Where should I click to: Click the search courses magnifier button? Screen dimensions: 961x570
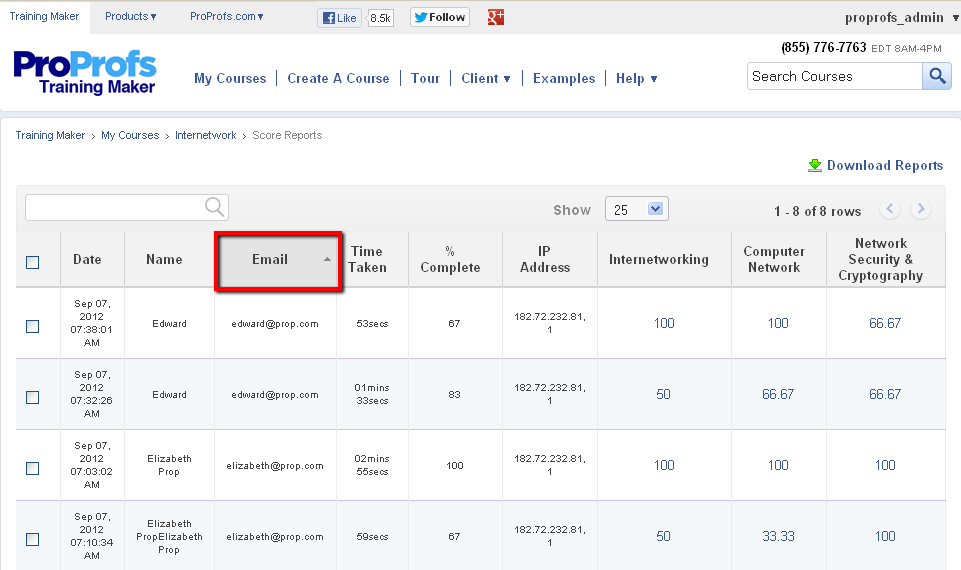(x=937, y=76)
